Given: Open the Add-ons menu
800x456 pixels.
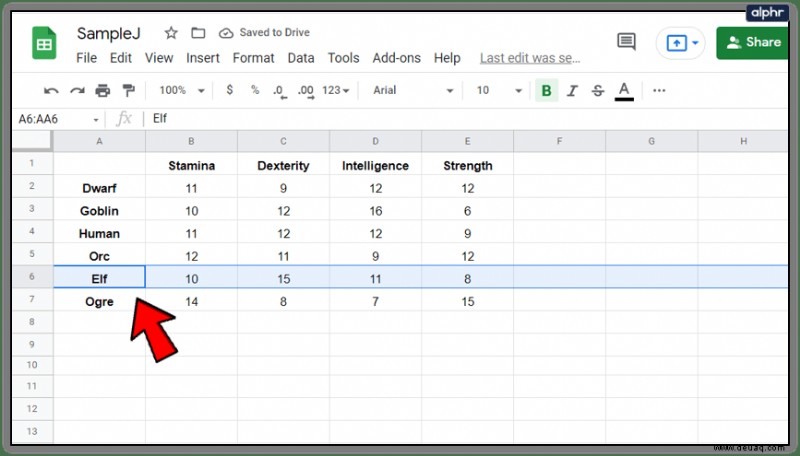Looking at the screenshot, I should tap(396, 58).
